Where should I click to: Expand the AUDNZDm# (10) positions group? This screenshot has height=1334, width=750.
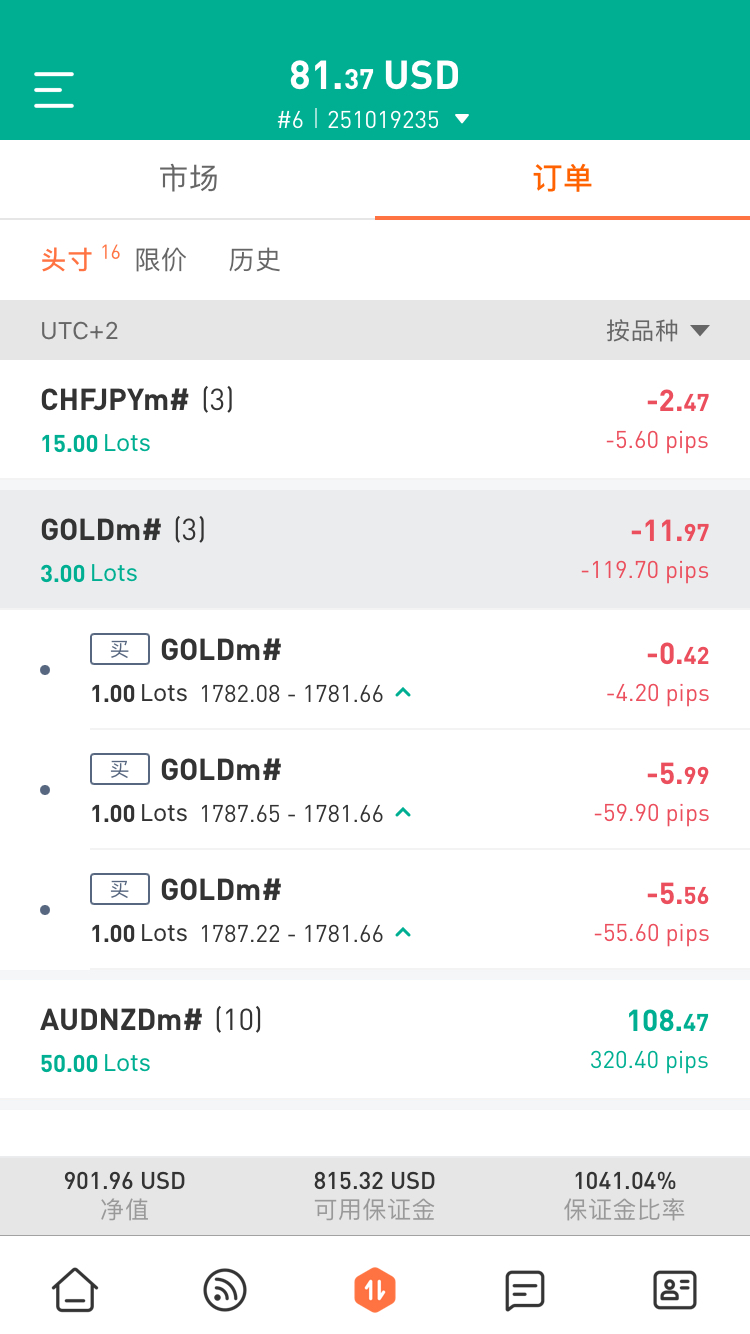point(375,1039)
